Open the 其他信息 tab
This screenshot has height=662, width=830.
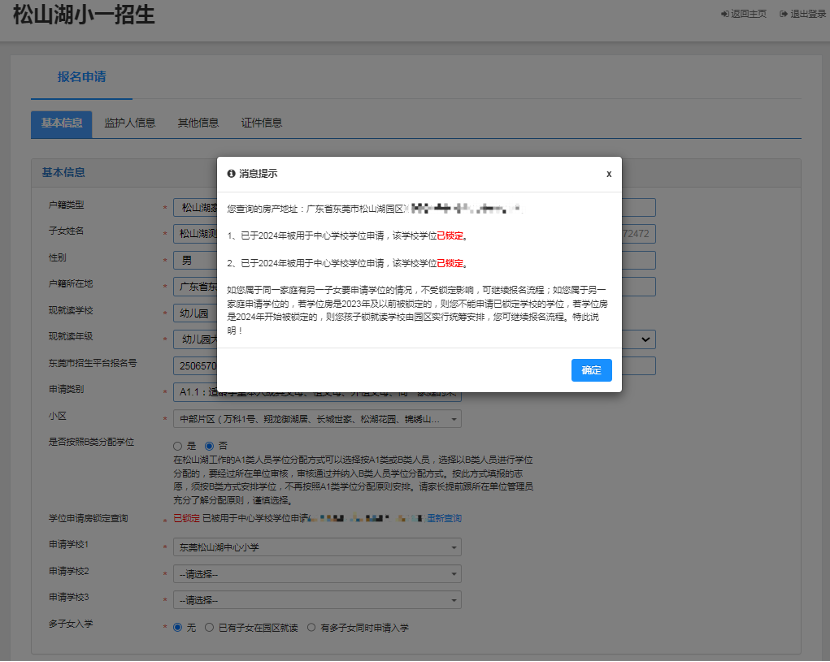(x=198, y=123)
